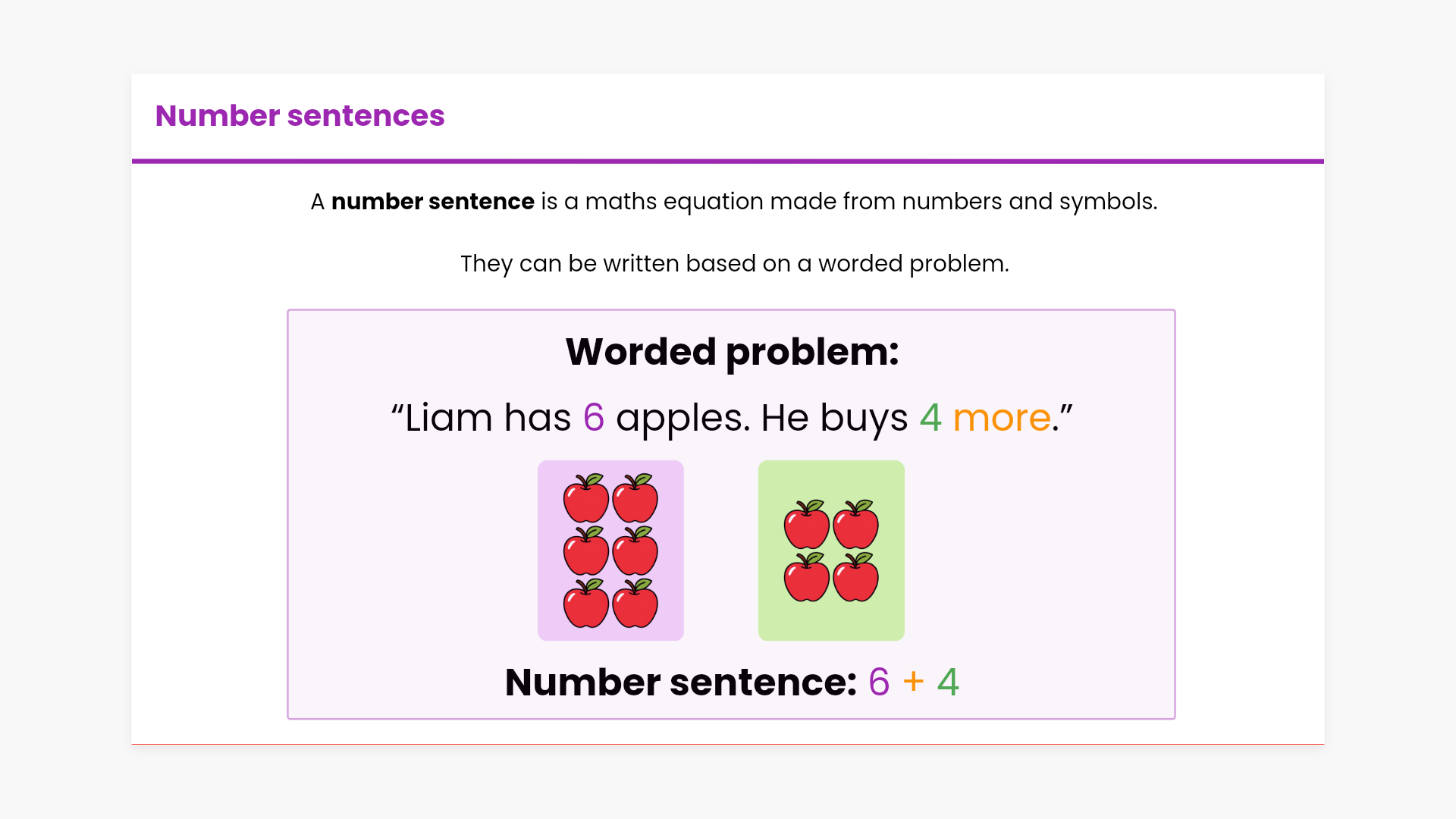Click the bottom-right apple in the purple card
Image resolution: width=1456 pixels, height=819 pixels.
click(x=635, y=604)
